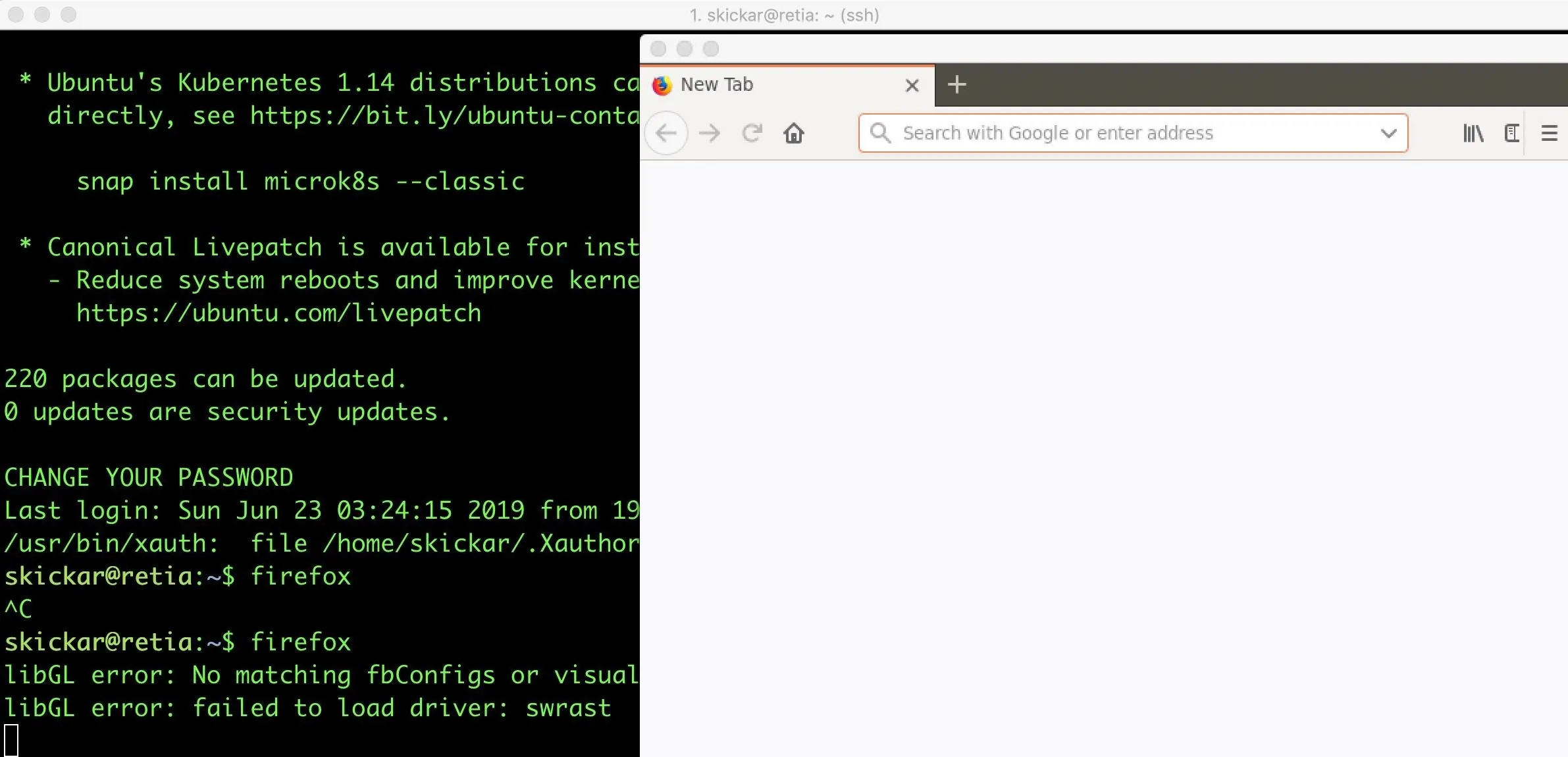This screenshot has height=757, width=1568.
Task: Close the Firefox browser window
Action: click(x=658, y=49)
